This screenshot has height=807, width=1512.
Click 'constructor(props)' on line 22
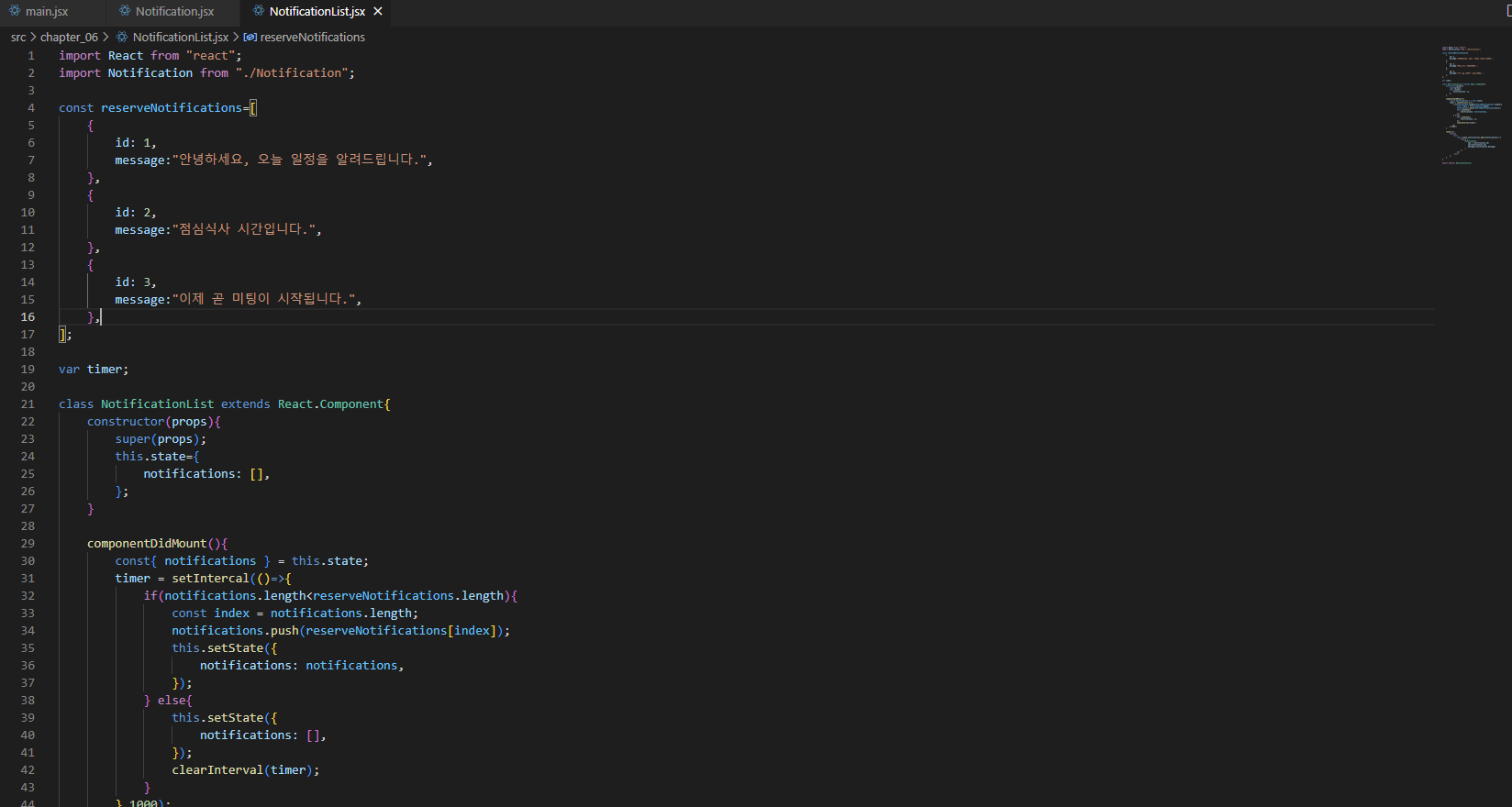click(150, 422)
